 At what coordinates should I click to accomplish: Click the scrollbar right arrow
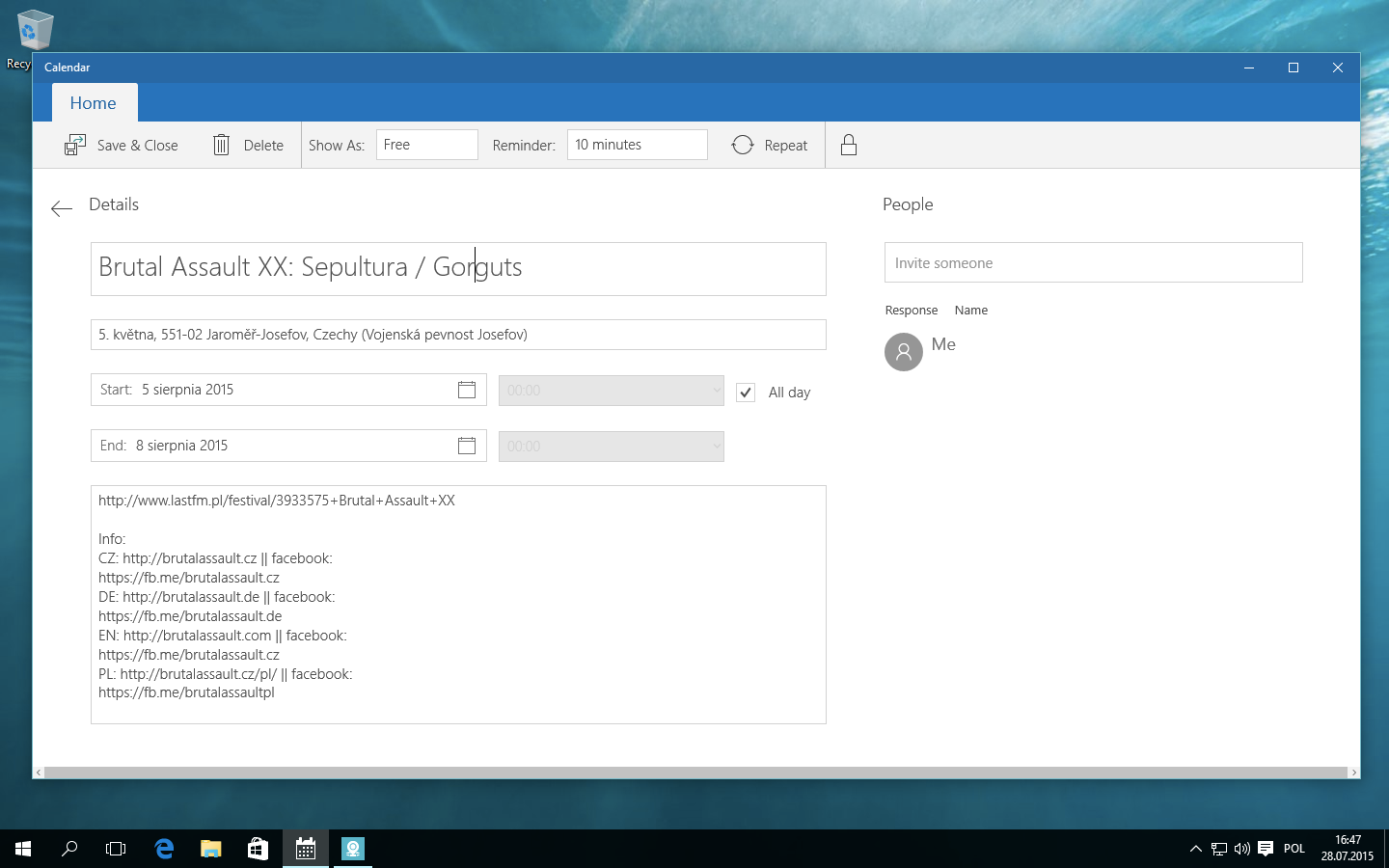(x=1354, y=773)
